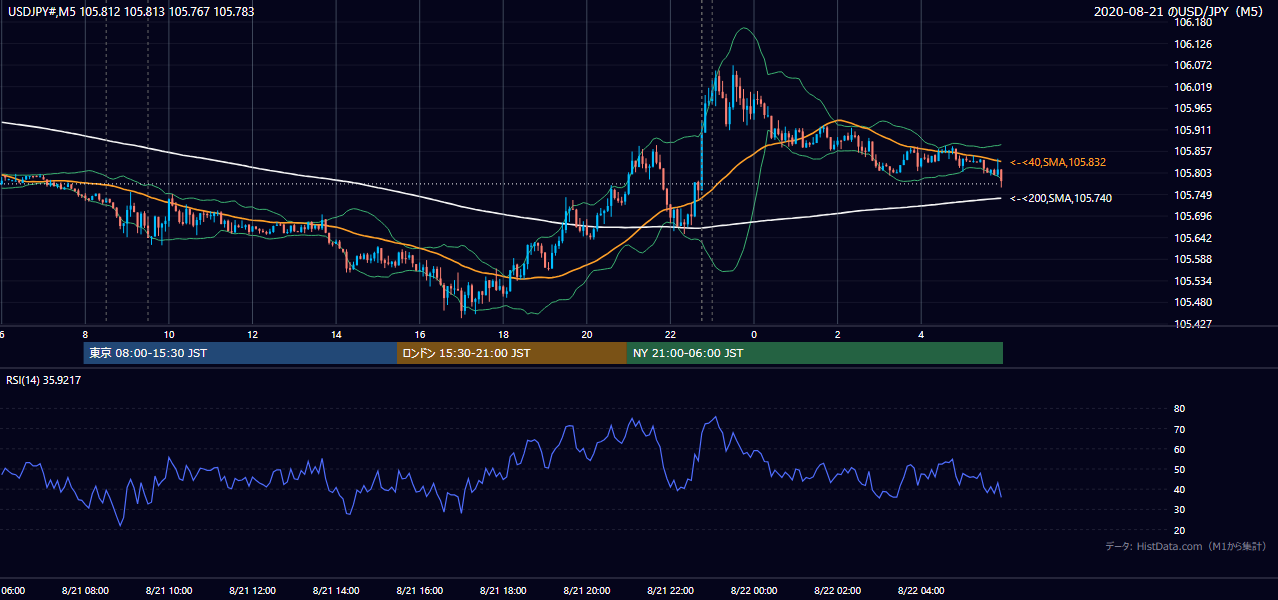The width and height of the screenshot is (1278, 600).
Task: Click the 8/21 22:00 time label
Action: coord(670,590)
